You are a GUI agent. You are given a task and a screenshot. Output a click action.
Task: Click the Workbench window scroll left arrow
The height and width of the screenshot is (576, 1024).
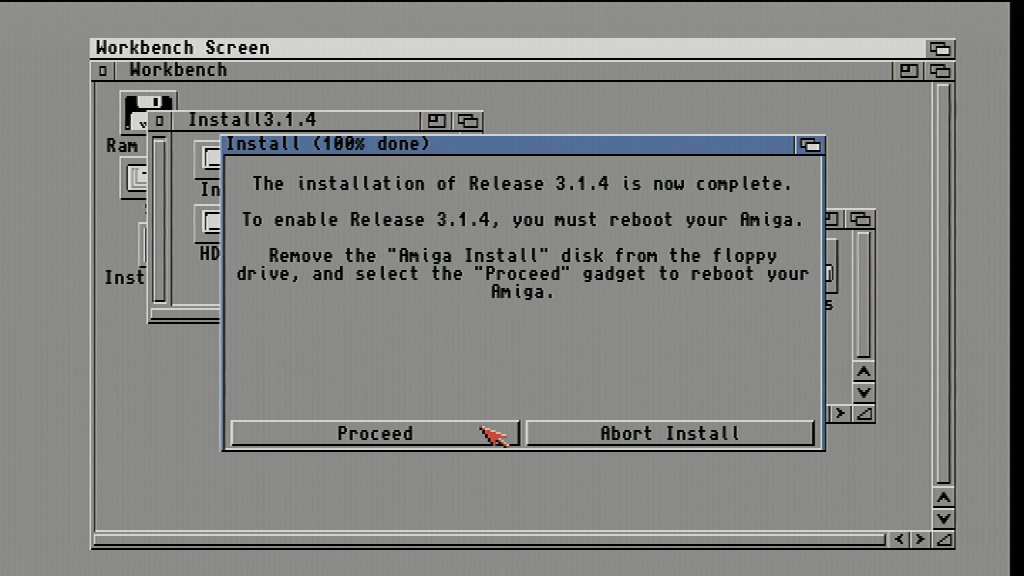point(899,539)
